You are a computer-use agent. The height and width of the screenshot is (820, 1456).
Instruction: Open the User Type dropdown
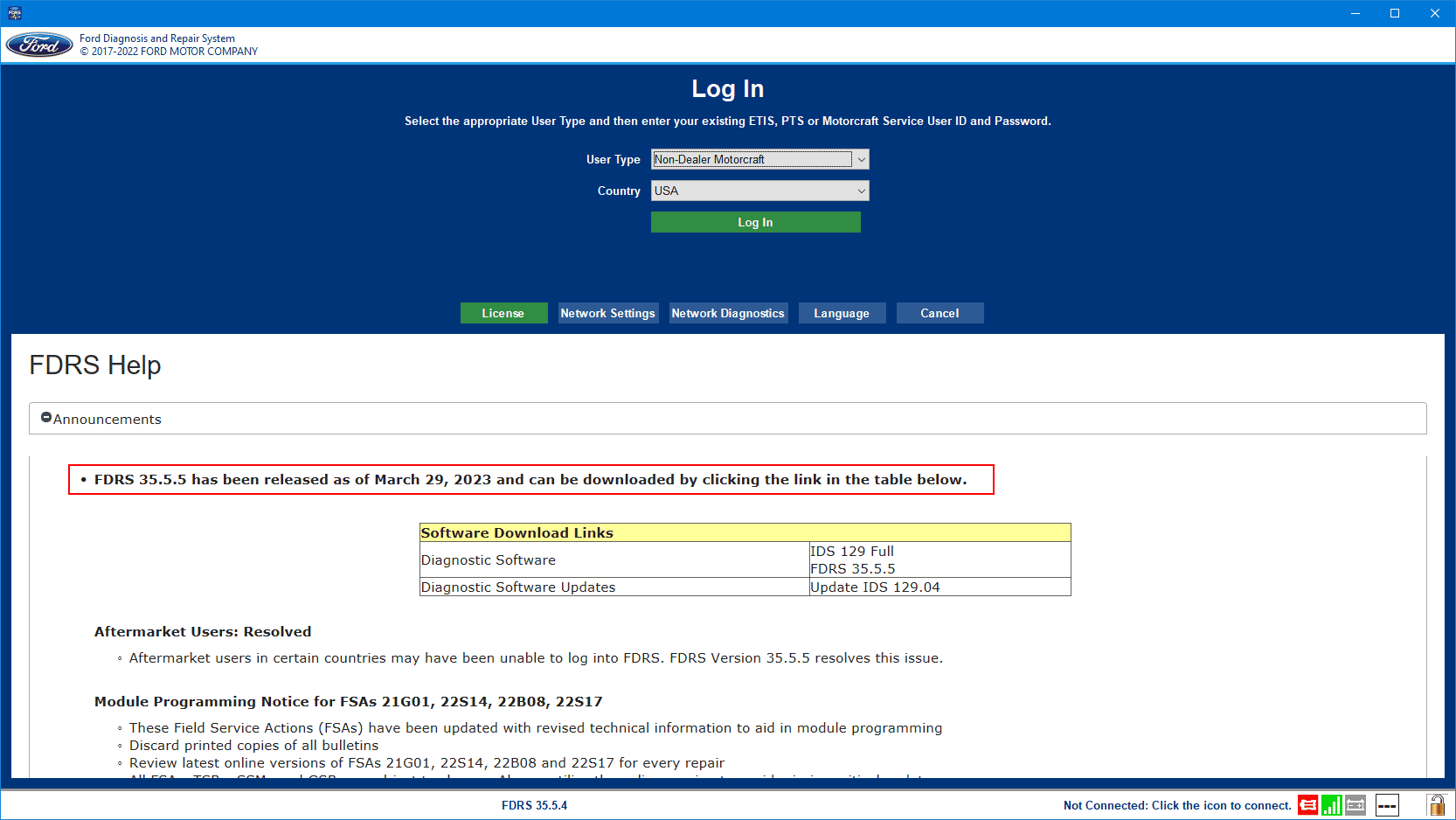(759, 159)
